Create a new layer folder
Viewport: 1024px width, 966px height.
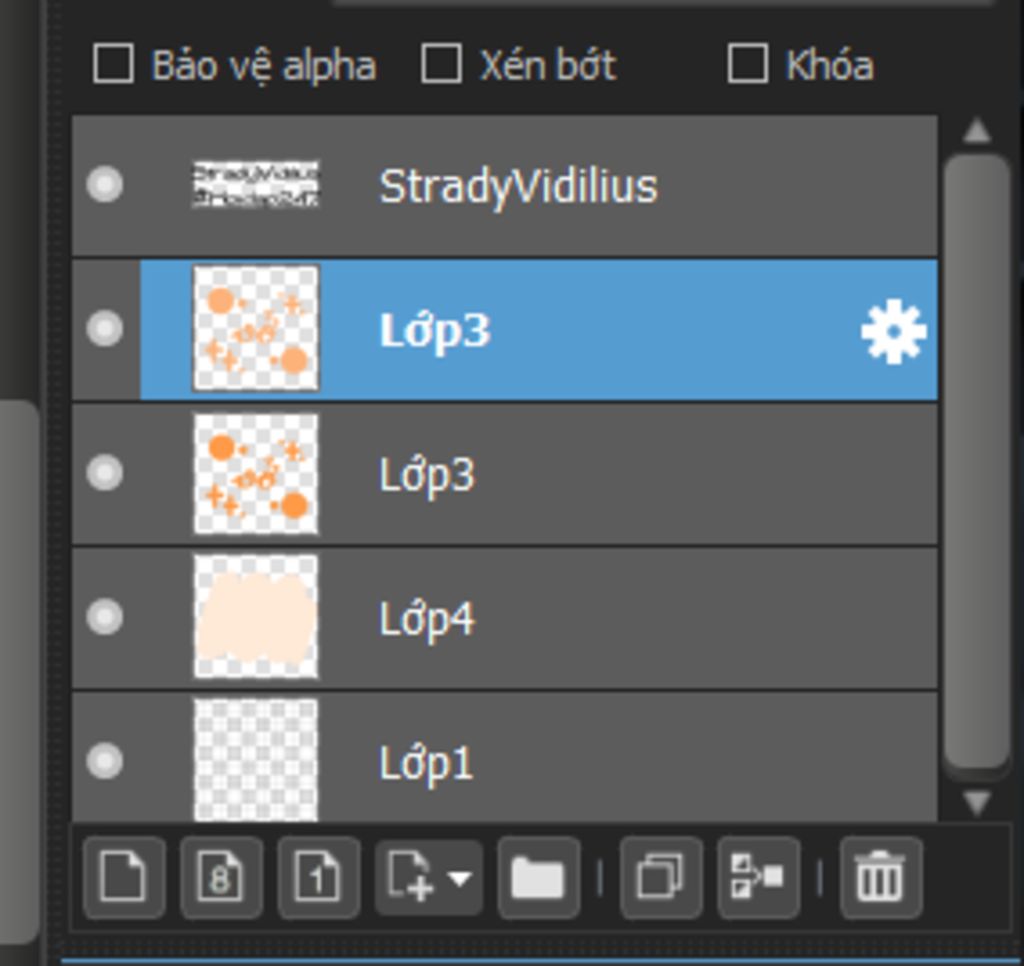click(x=538, y=877)
